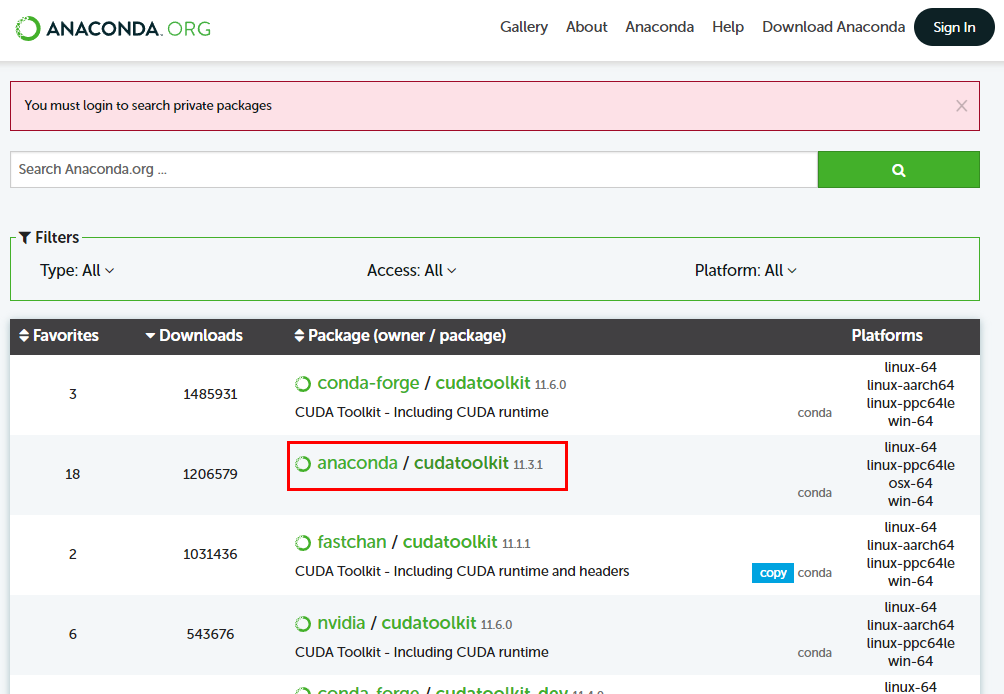Click the anaconda cudatoolkit package icon
The width and height of the screenshot is (1004, 694).
coord(303,464)
